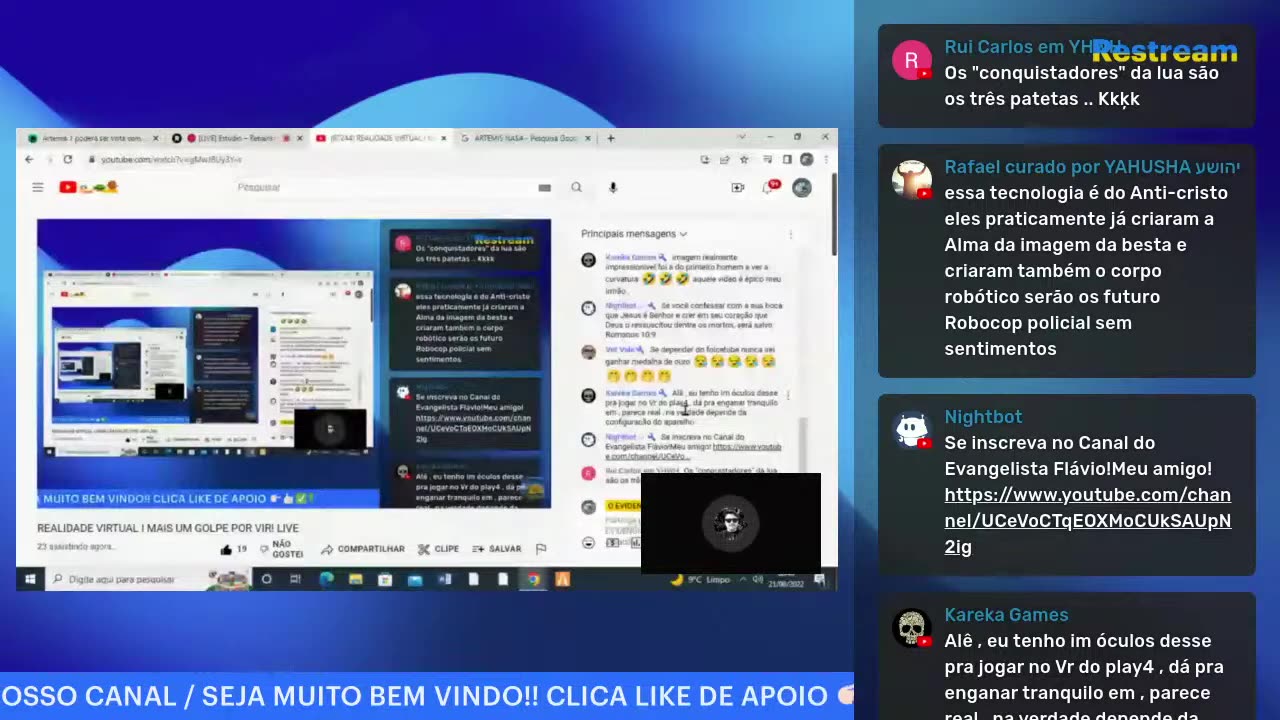Screen dimensions: 1280x720
Task: Click the browser share page icon
Action: click(x=724, y=159)
